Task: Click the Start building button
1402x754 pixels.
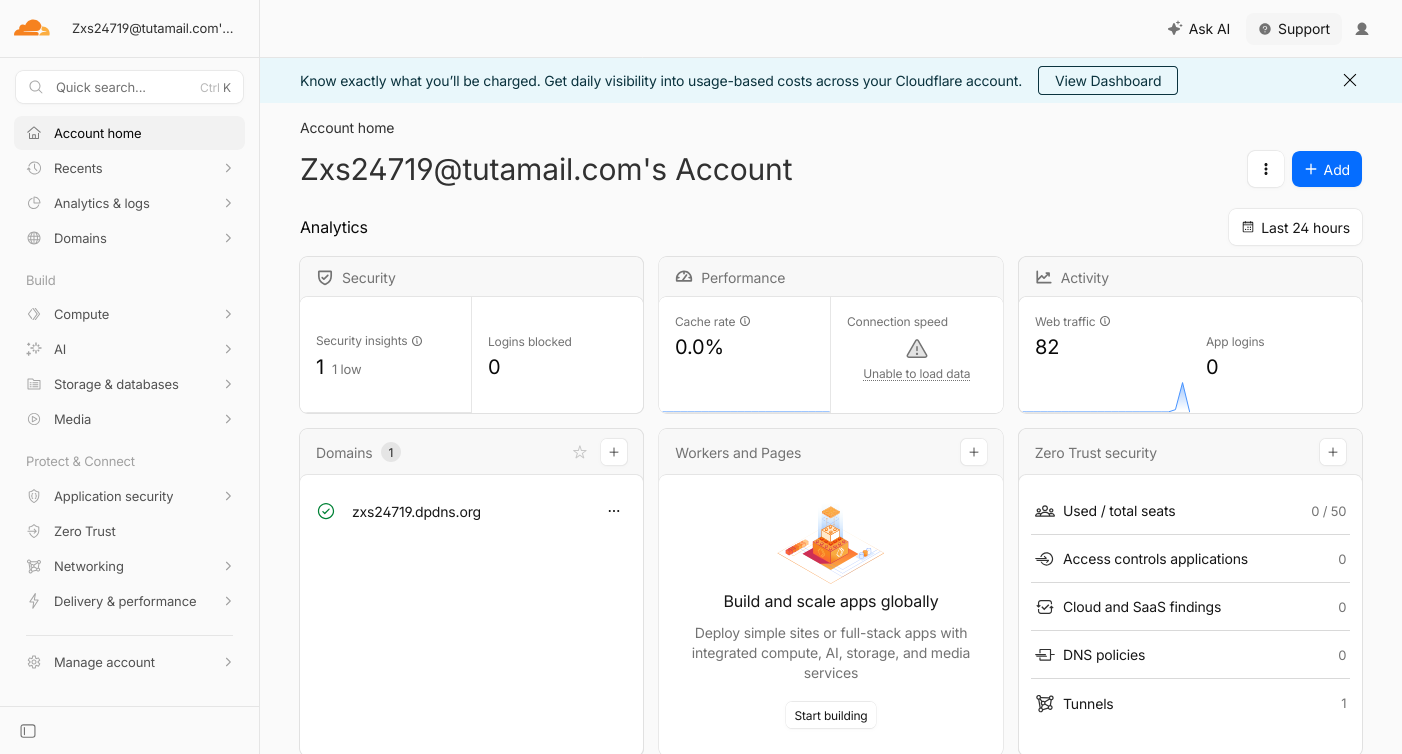Action: [831, 715]
